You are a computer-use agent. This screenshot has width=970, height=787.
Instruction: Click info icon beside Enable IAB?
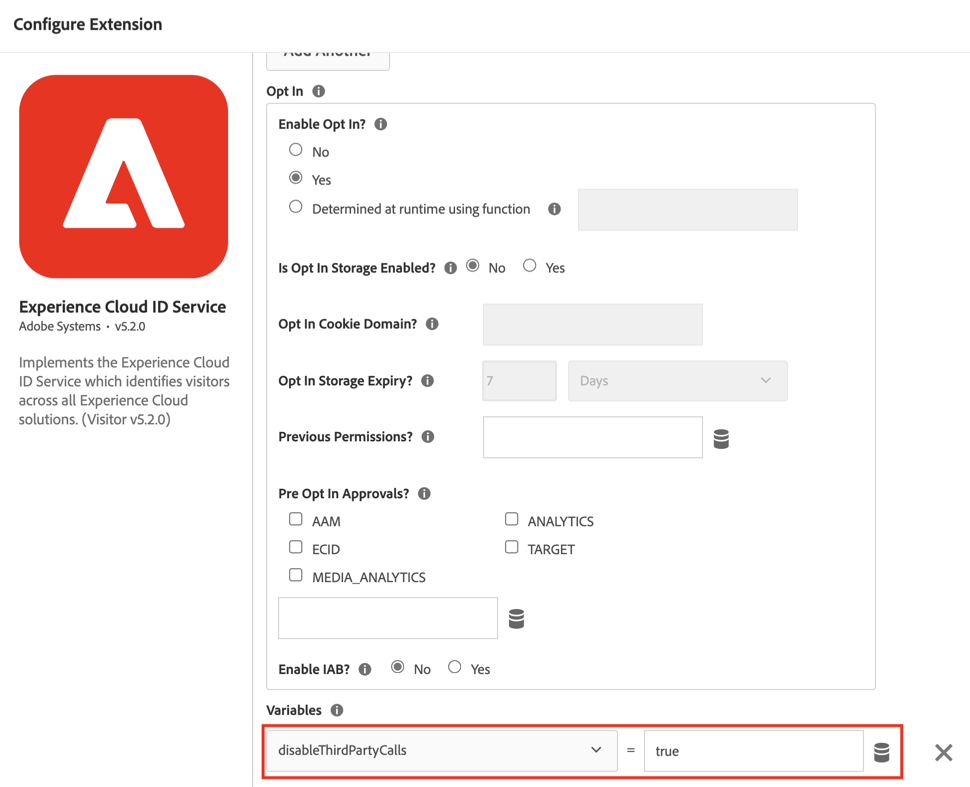(365, 669)
